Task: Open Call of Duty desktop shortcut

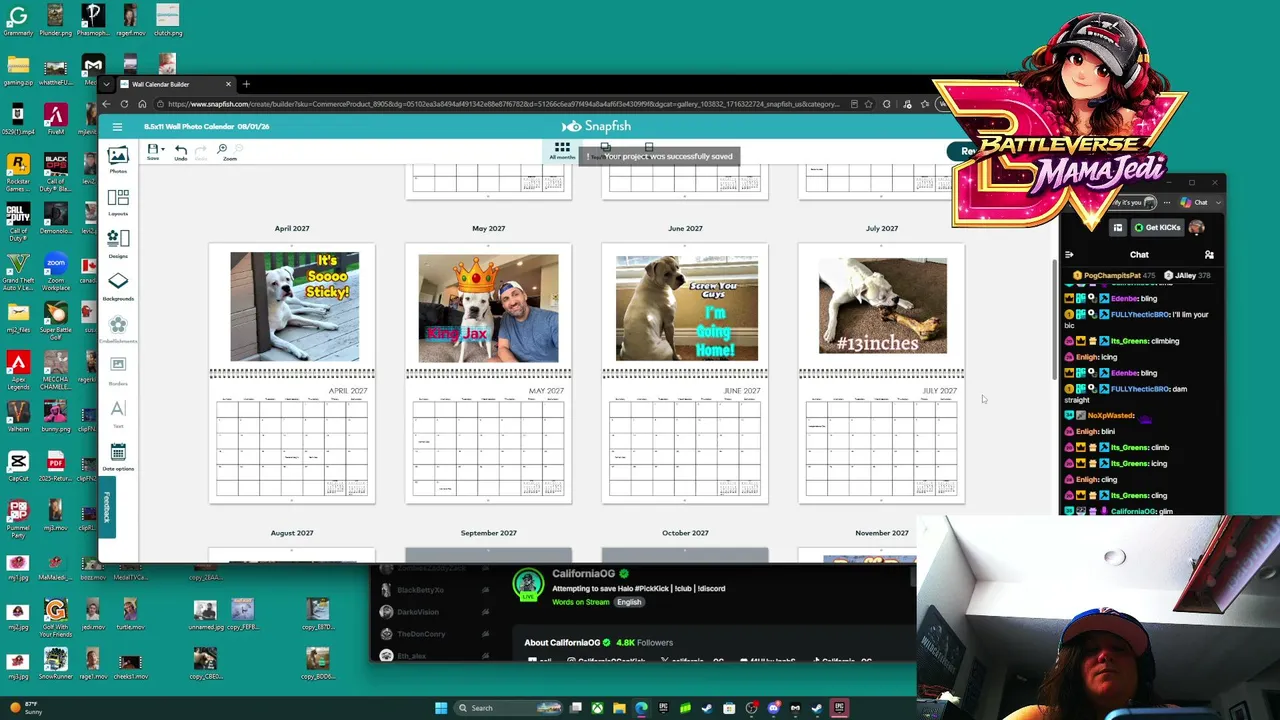Action: tap(18, 222)
